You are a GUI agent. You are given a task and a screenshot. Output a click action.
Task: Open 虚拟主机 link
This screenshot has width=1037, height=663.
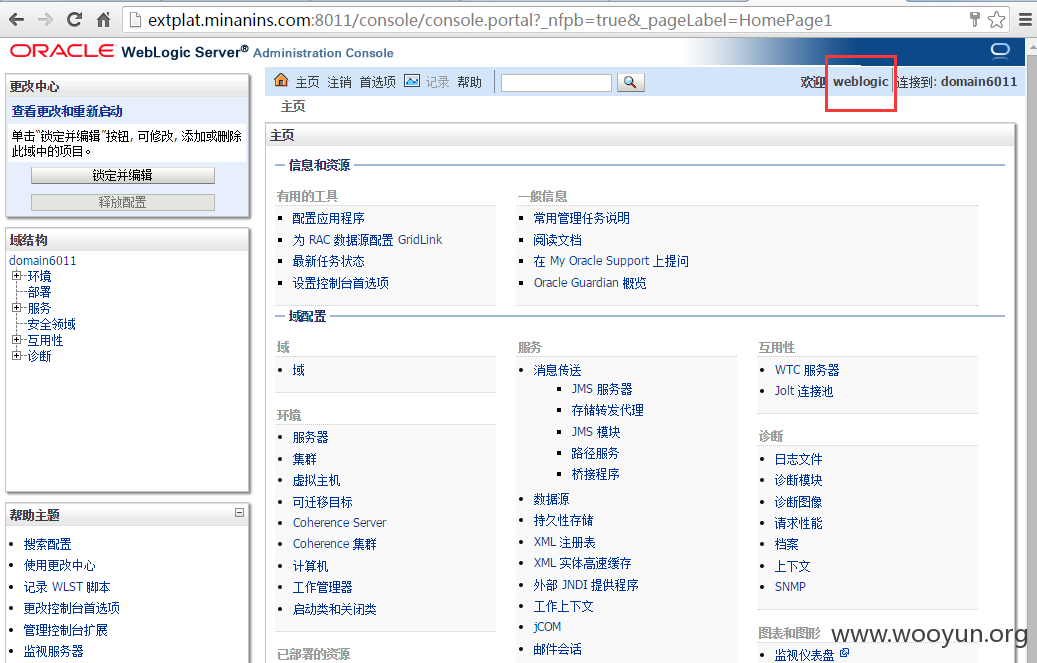[x=317, y=480]
